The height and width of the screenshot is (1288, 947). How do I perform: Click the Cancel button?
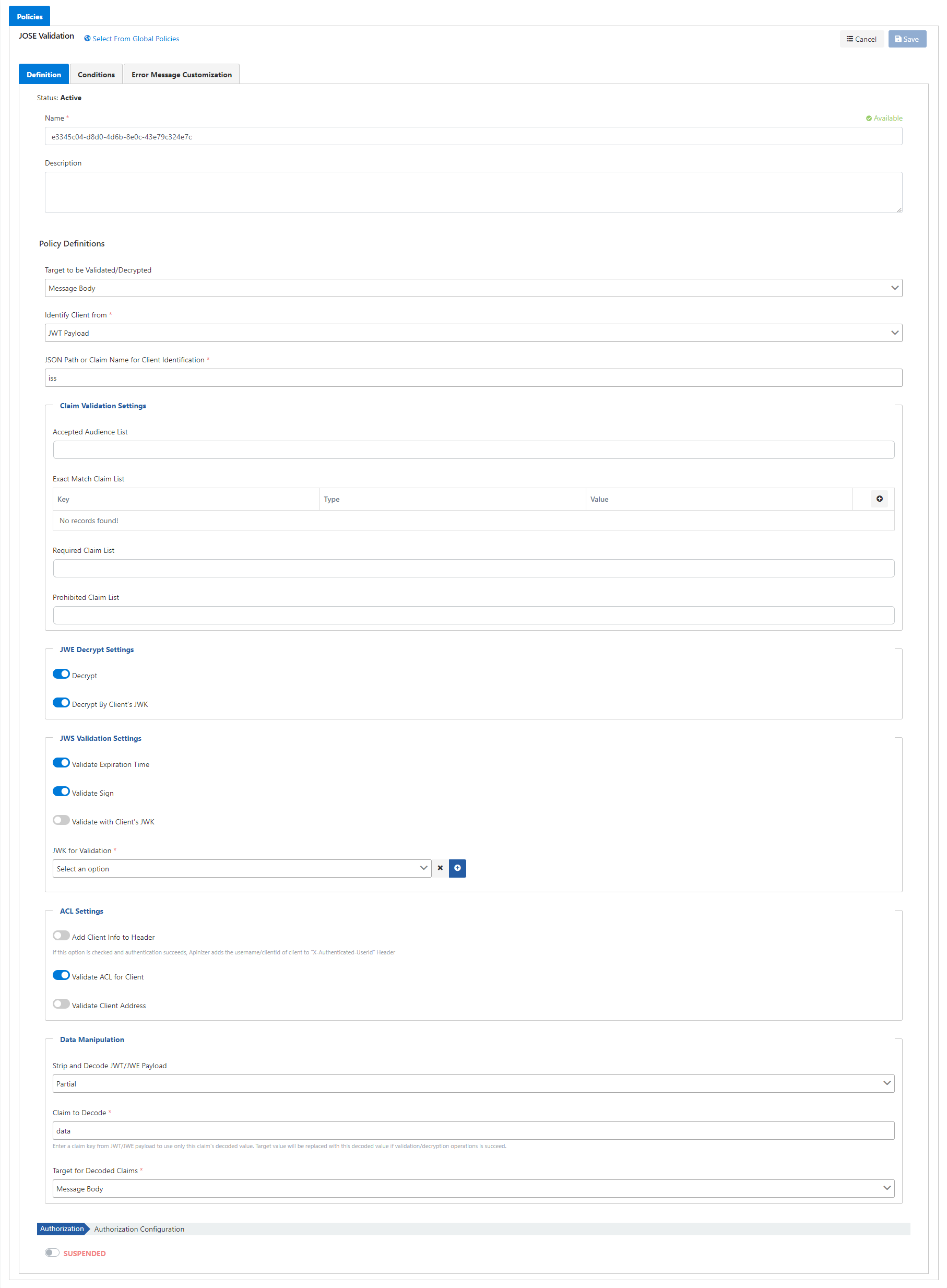point(861,39)
